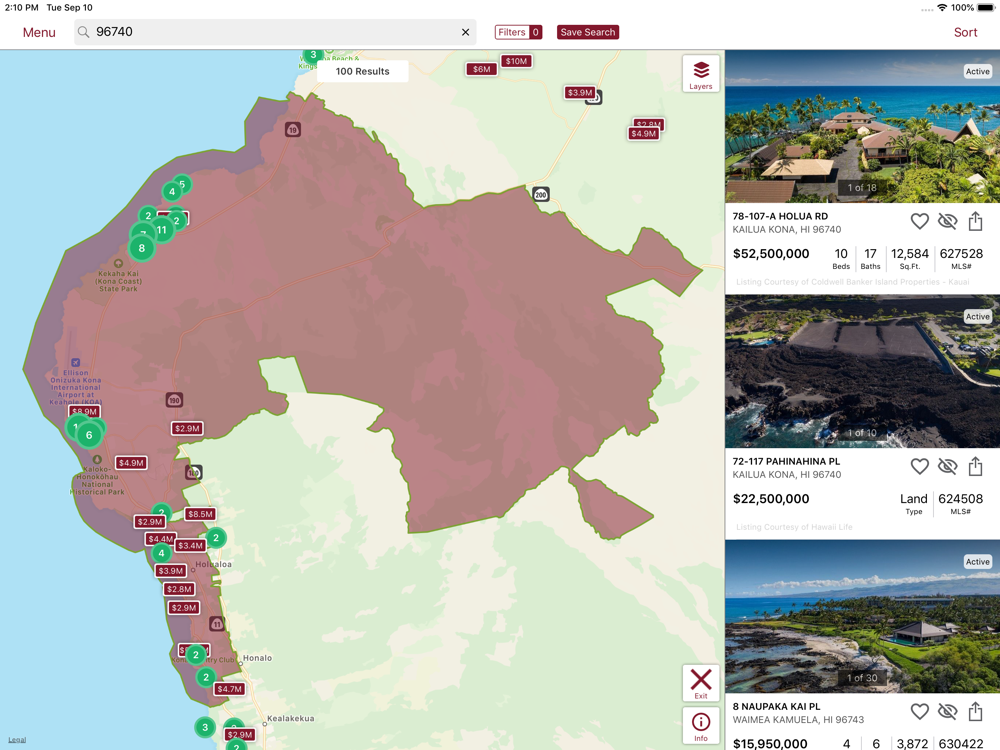The height and width of the screenshot is (750, 1000).
Task: Open the Menu
Action: (39, 32)
